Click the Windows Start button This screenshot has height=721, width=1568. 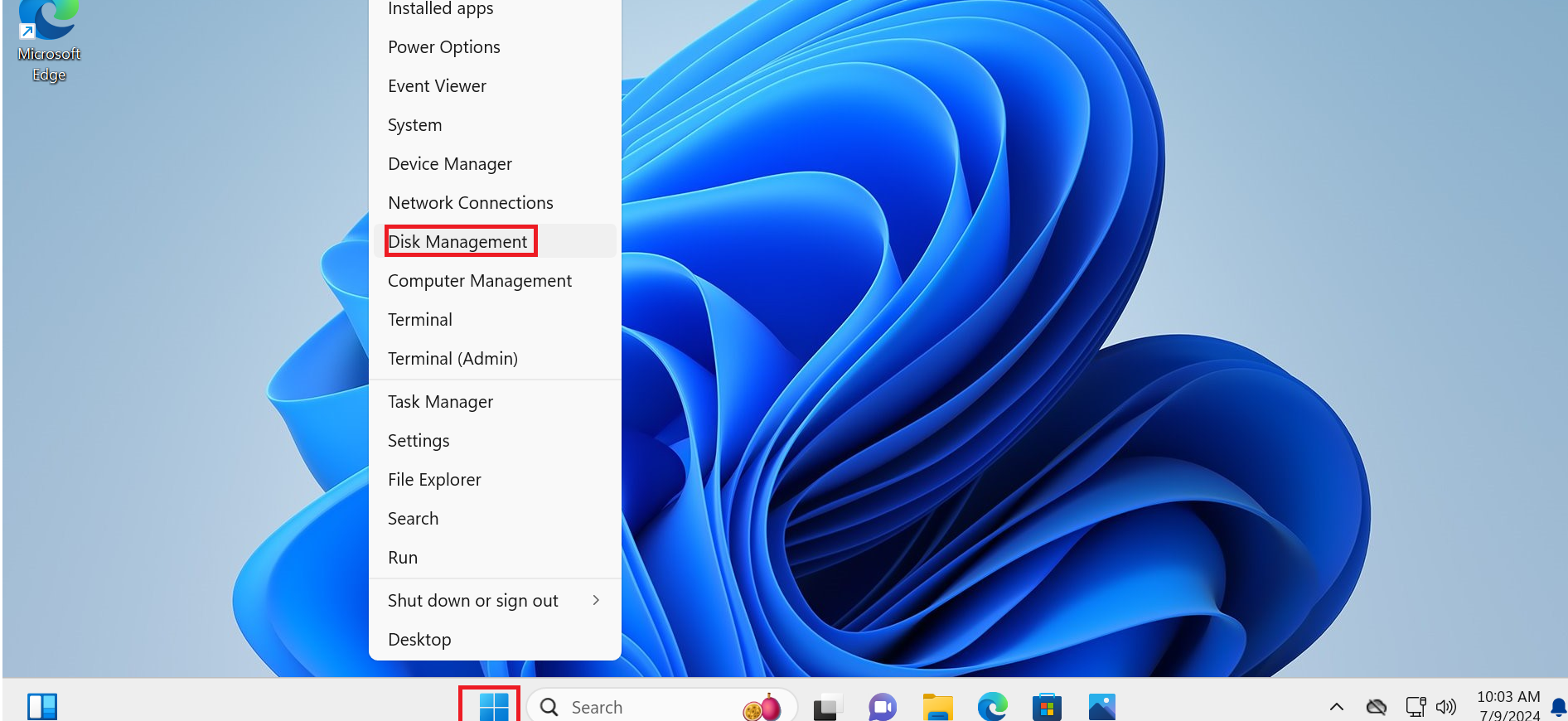point(494,707)
